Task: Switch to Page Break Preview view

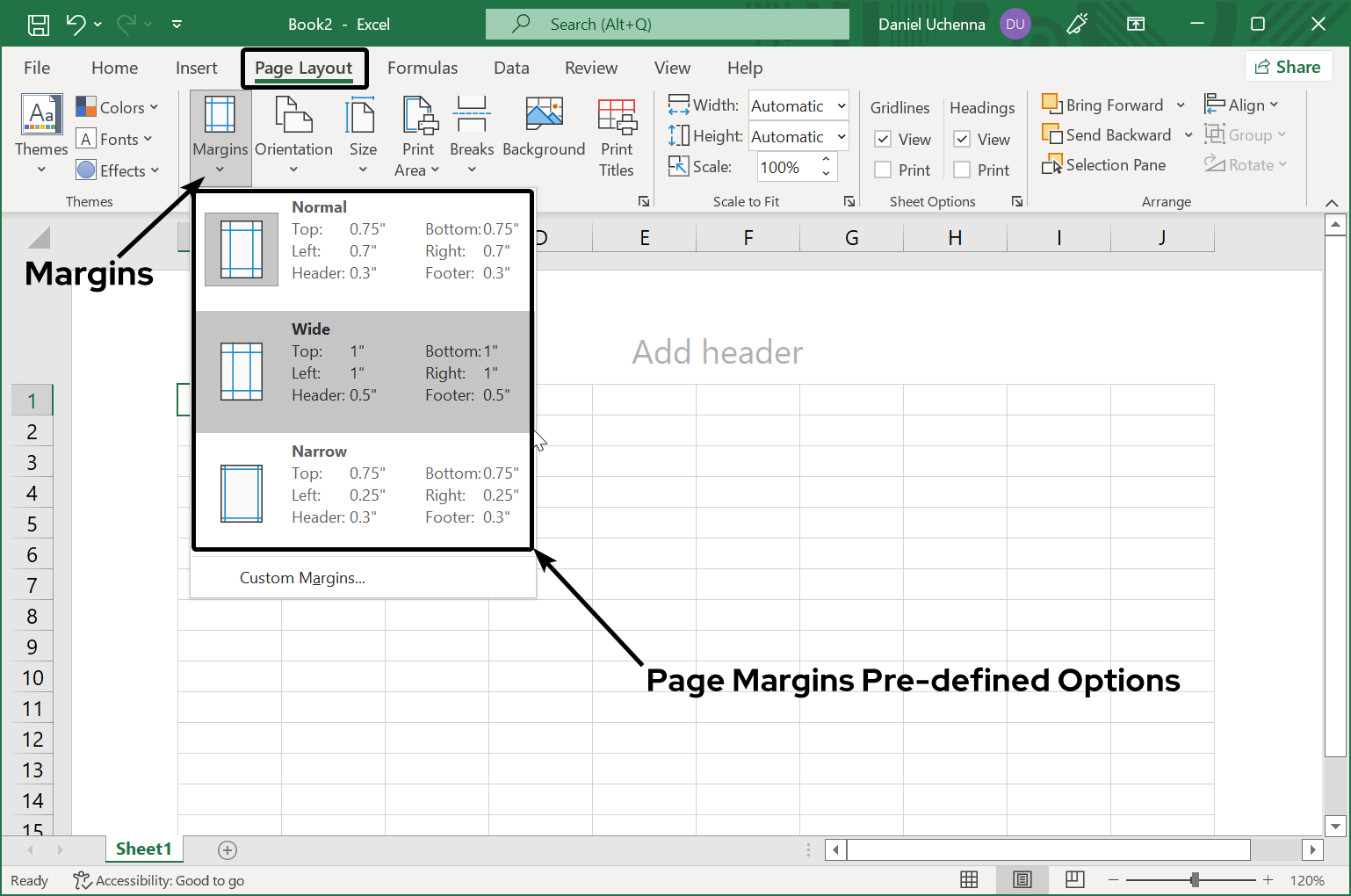Action: coord(1074,879)
